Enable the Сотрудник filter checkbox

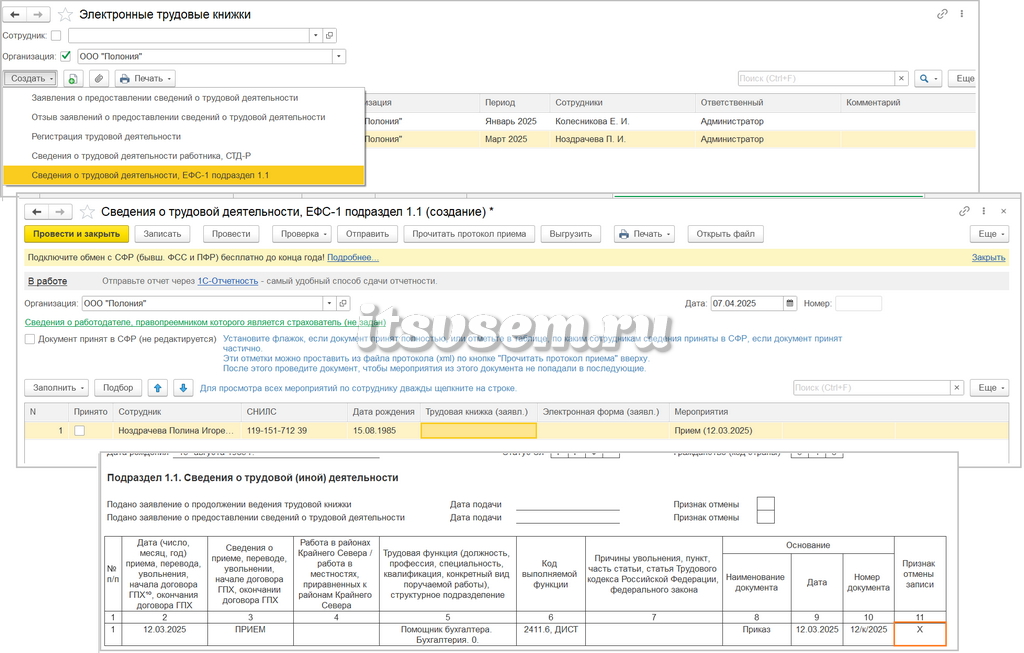56,35
